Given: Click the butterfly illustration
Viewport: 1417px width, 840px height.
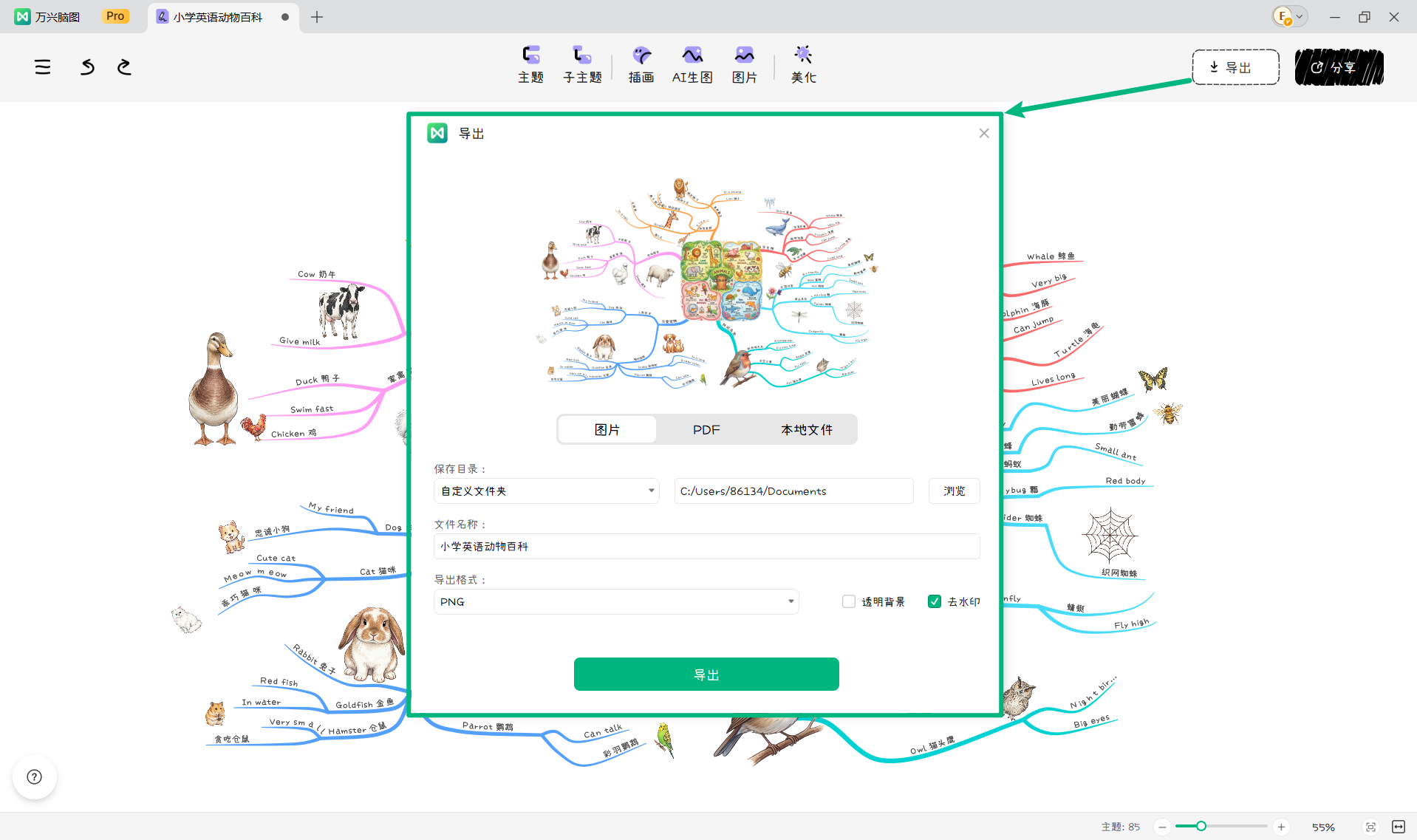Looking at the screenshot, I should click(x=1153, y=379).
